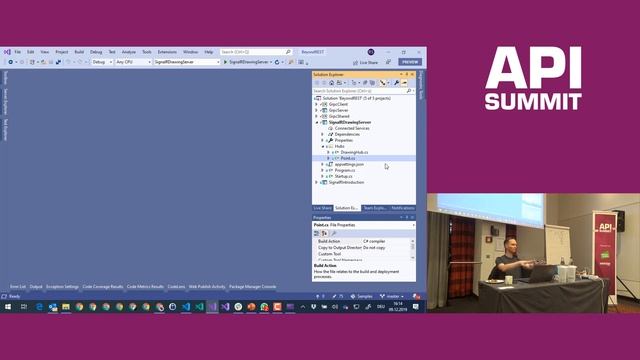
Task: Open the Package Manager Console tab
Action: coord(253,287)
